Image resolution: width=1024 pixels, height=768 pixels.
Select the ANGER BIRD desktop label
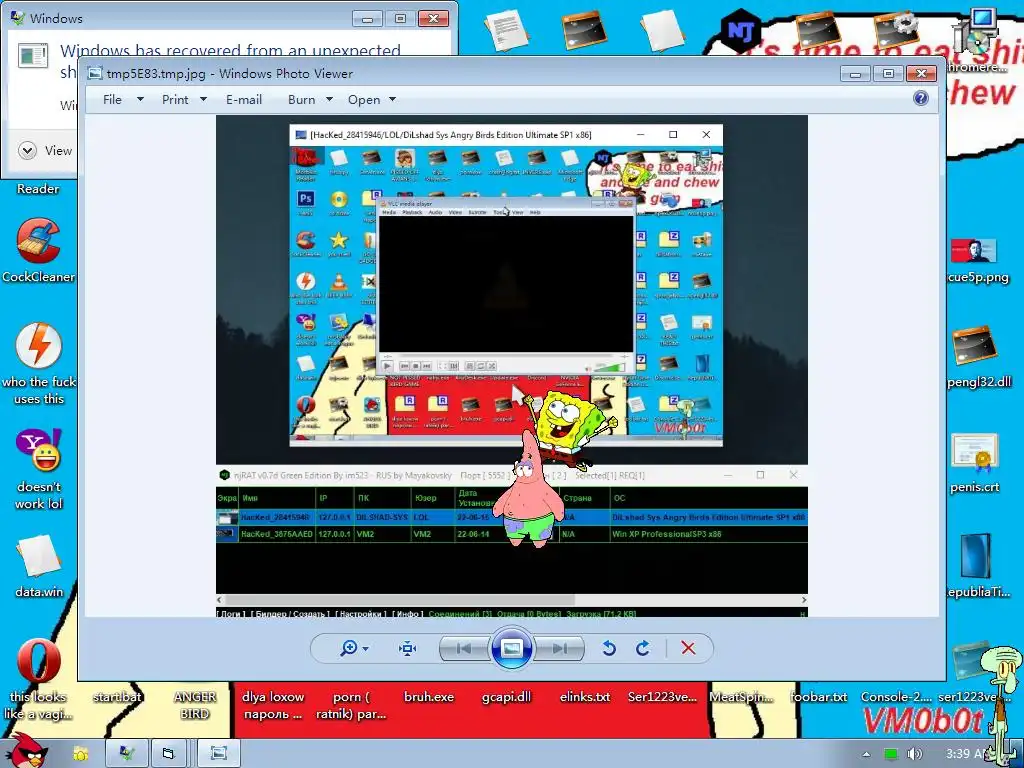tap(195, 705)
